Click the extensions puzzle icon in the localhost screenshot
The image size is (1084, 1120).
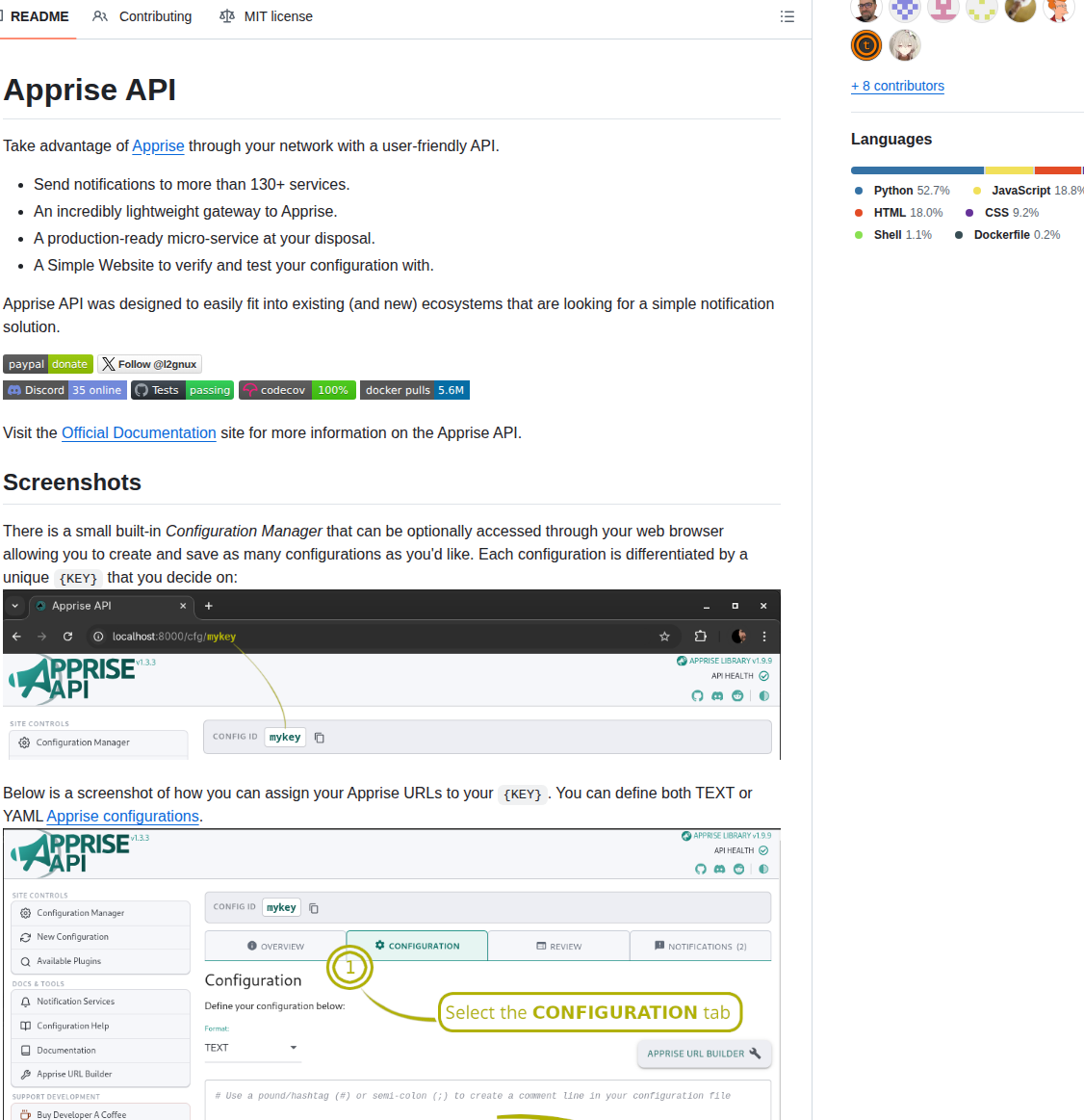pyautogui.click(x=701, y=637)
